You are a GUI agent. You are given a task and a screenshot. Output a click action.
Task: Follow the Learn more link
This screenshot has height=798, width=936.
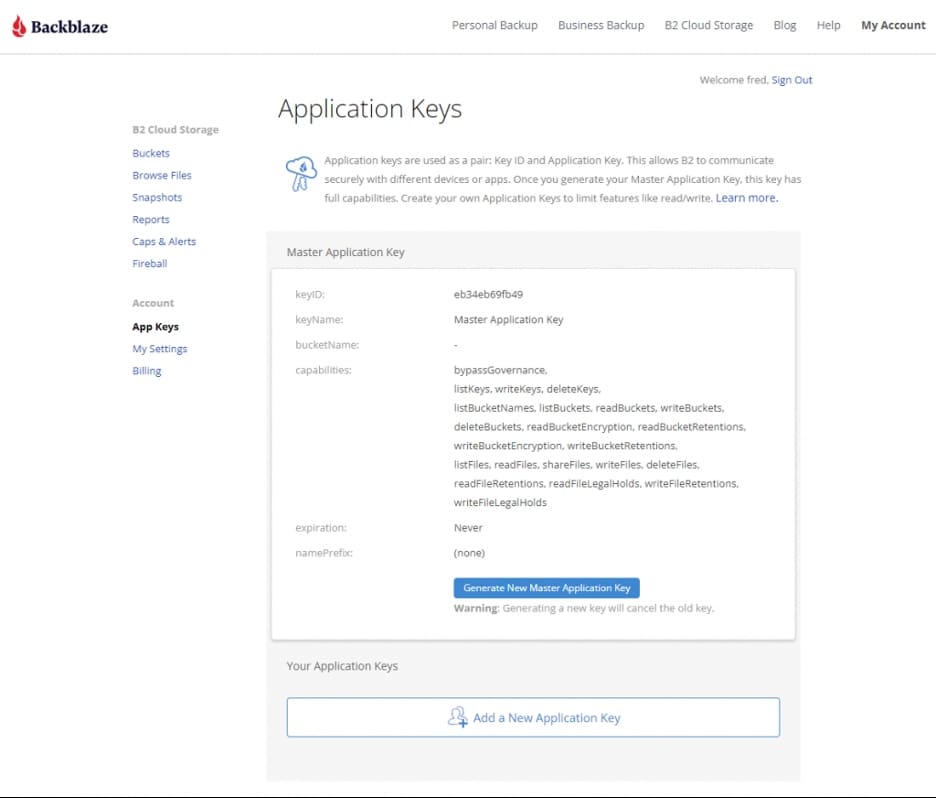tap(746, 198)
